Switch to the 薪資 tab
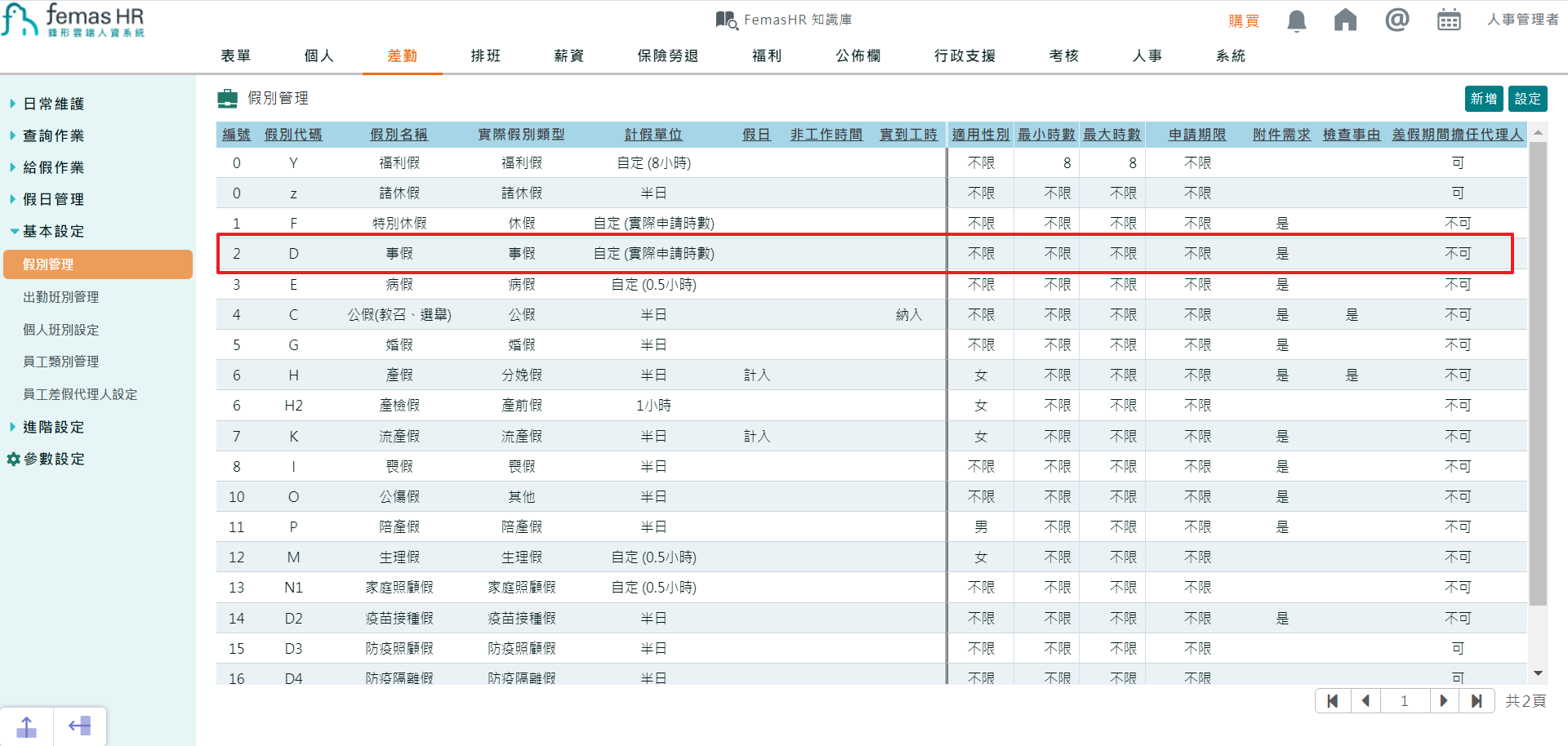Viewport: 1568px width, 746px height. [568, 56]
